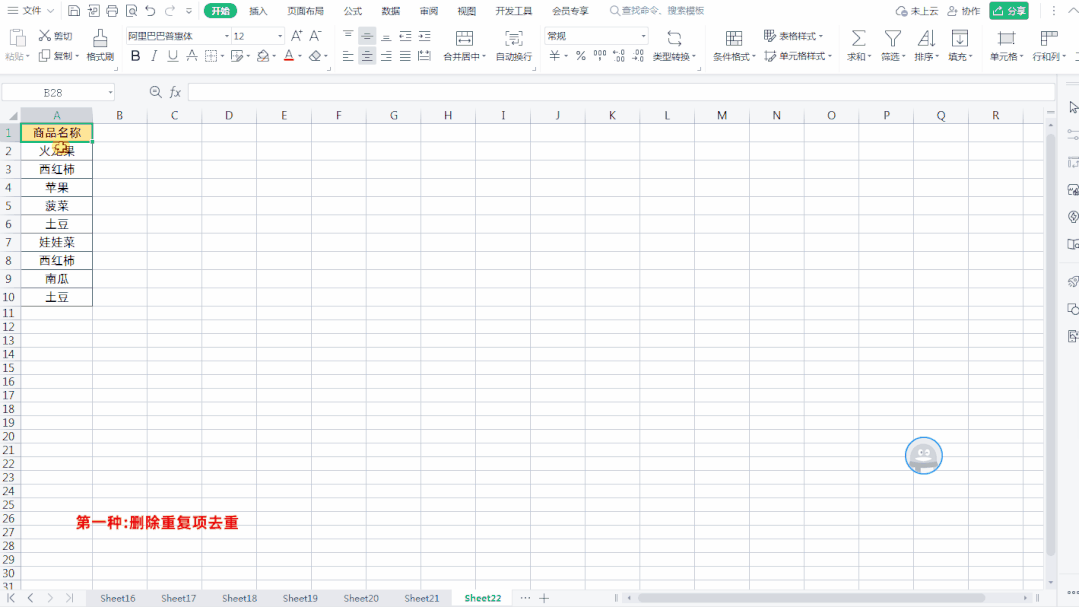The height and width of the screenshot is (607, 1079).
Task: Open the Insert (插入) tab
Action: [258, 11]
